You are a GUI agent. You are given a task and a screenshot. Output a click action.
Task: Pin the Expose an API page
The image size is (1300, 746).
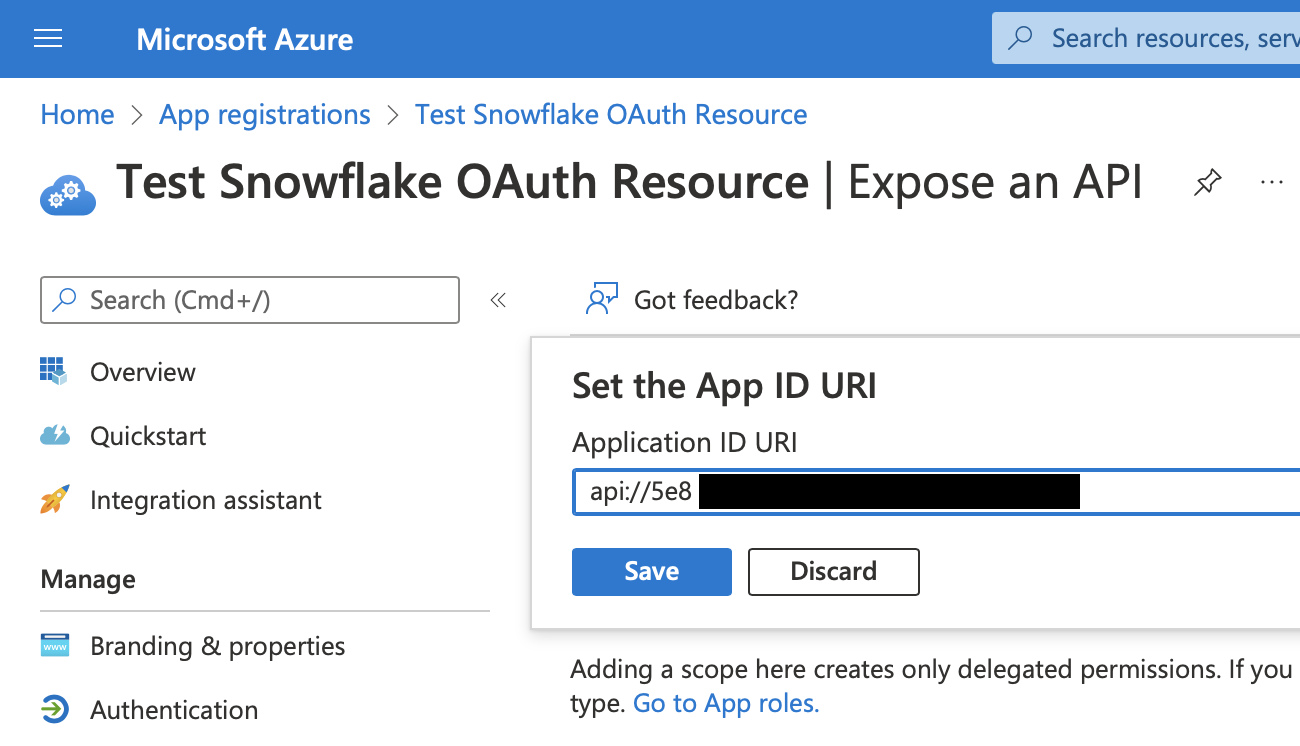pyautogui.click(x=1207, y=182)
